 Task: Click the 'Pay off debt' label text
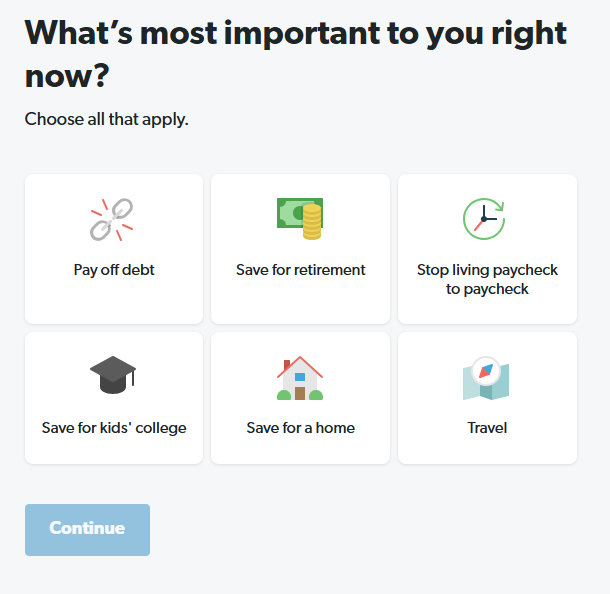114,270
